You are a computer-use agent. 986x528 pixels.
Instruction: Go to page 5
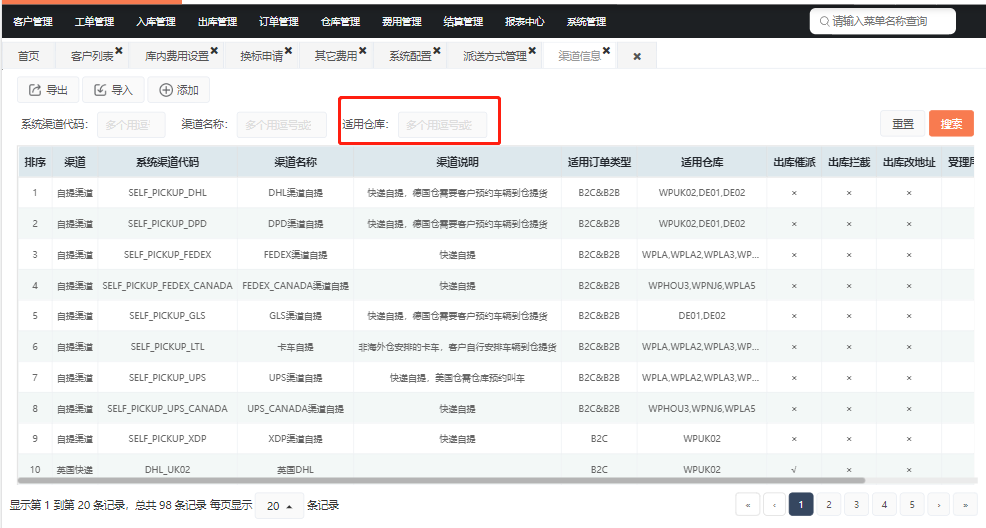[912, 504]
